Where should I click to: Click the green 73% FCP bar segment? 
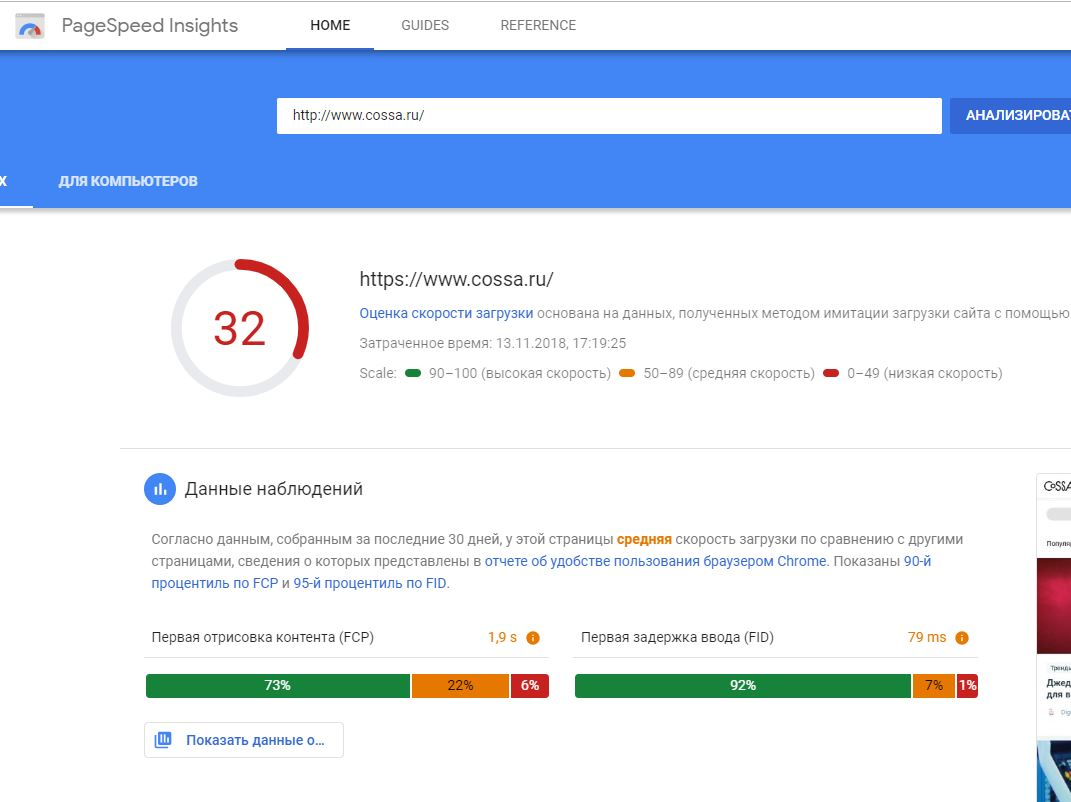pos(278,686)
